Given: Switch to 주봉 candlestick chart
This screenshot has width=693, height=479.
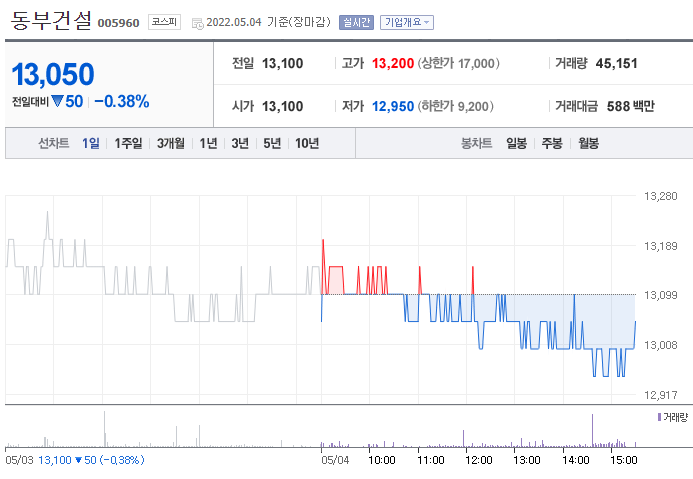Looking at the screenshot, I should pyautogui.click(x=552, y=143).
